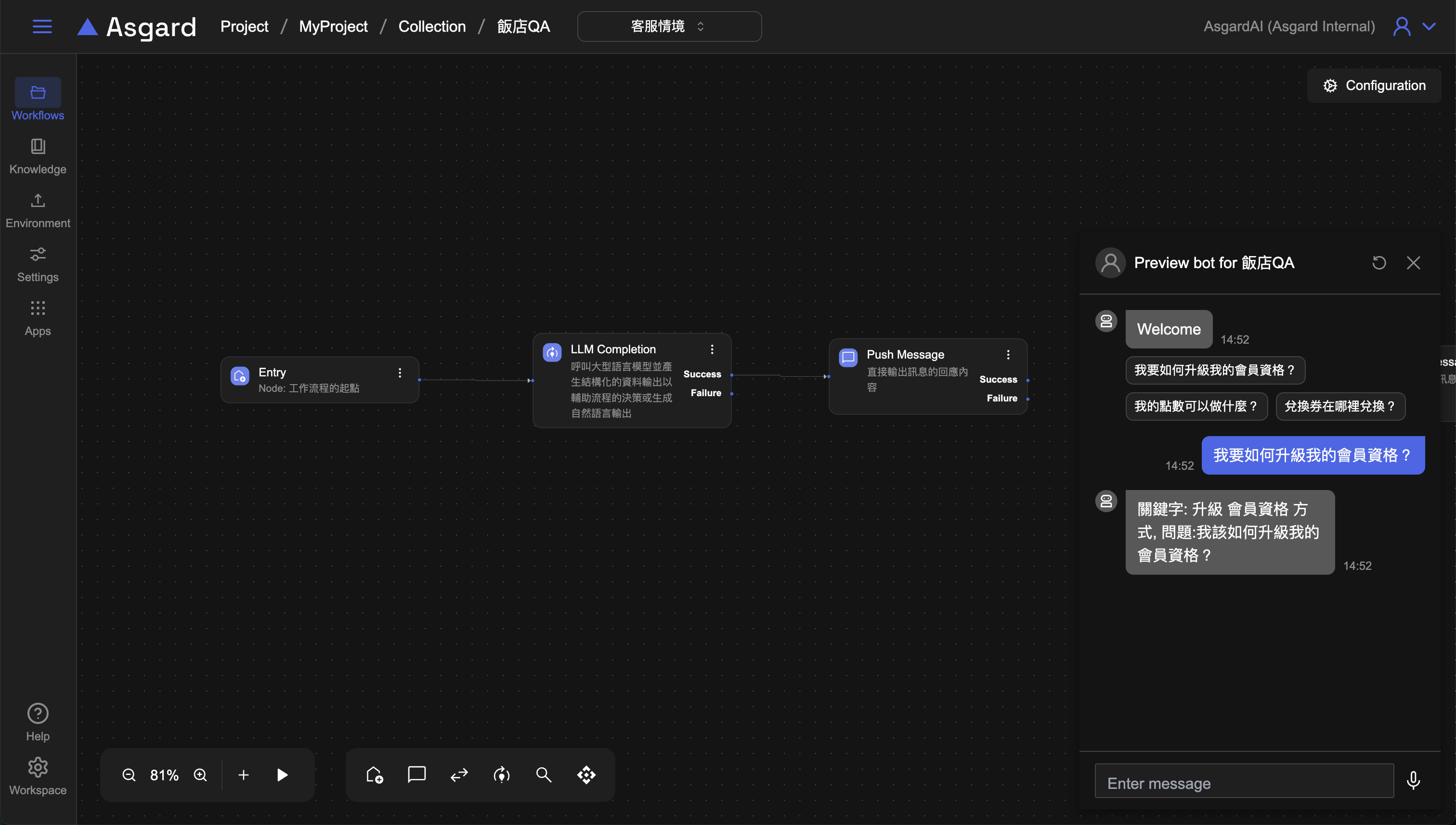Click the zoom in magnifier icon
Screen dimensions: 1456x825
point(200,774)
